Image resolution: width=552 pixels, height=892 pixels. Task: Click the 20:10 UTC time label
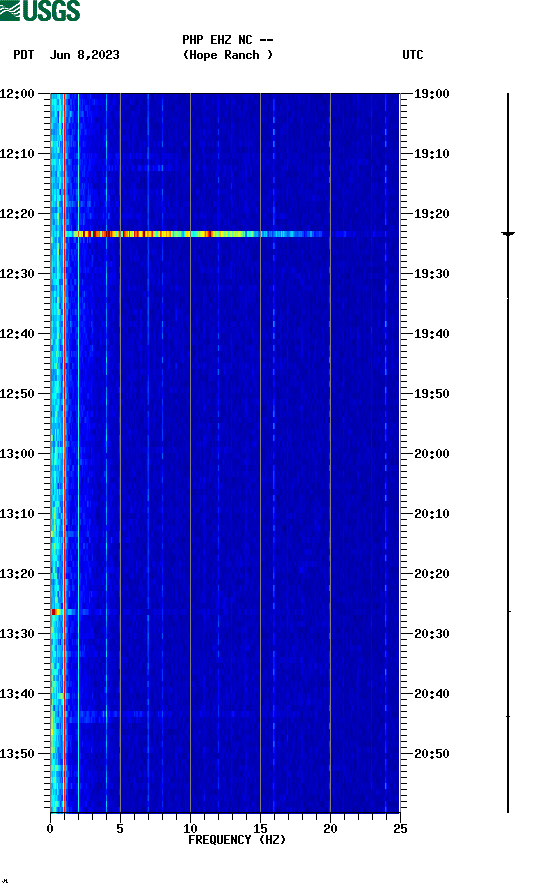point(431,514)
